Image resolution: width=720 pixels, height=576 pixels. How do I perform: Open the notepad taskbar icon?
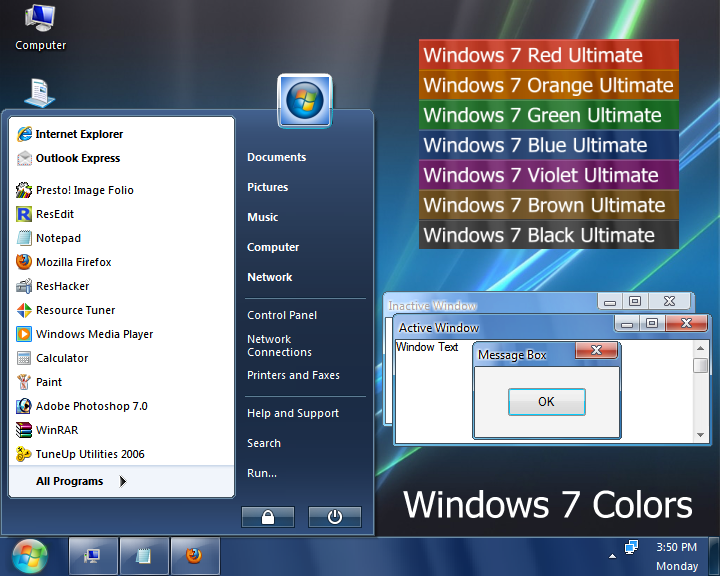(144, 556)
